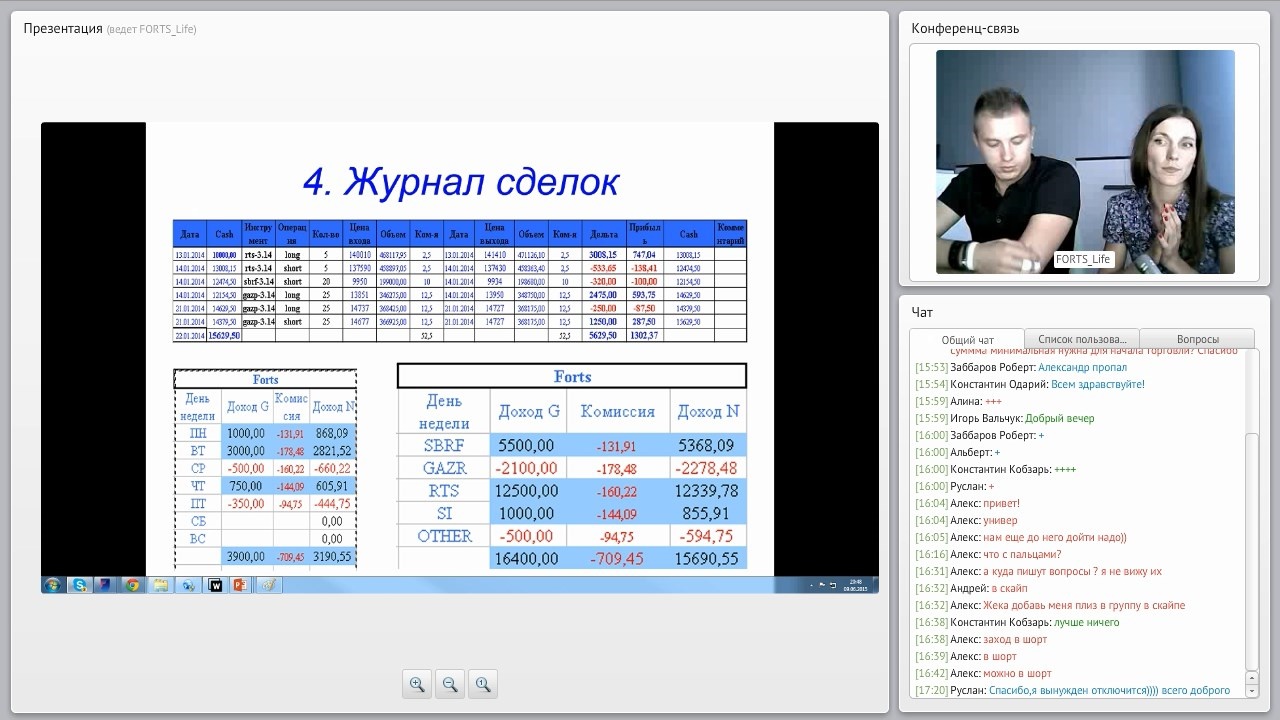The width and height of the screenshot is (1280, 720).
Task: Click the chat scrollbar down arrow
Action: point(1252,690)
